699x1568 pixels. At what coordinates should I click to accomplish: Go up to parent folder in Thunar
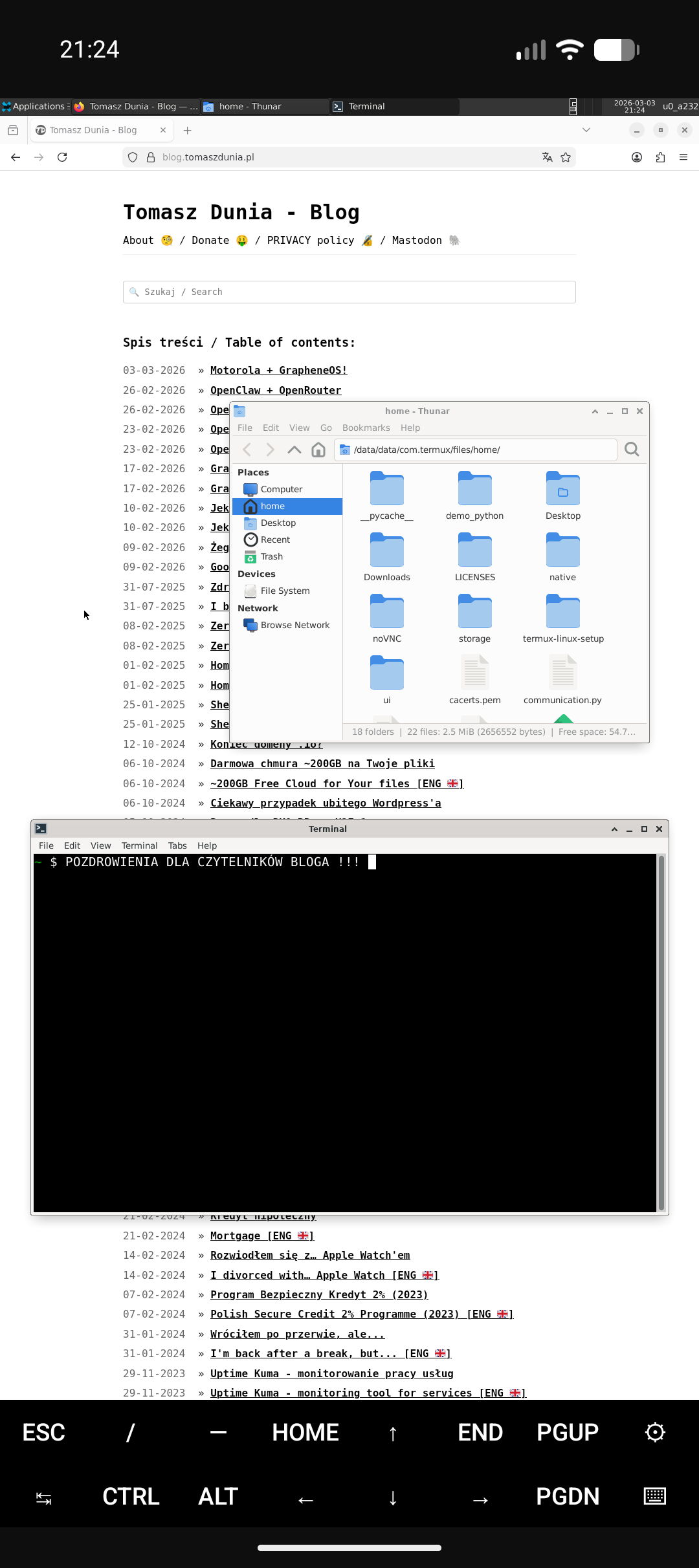294,450
